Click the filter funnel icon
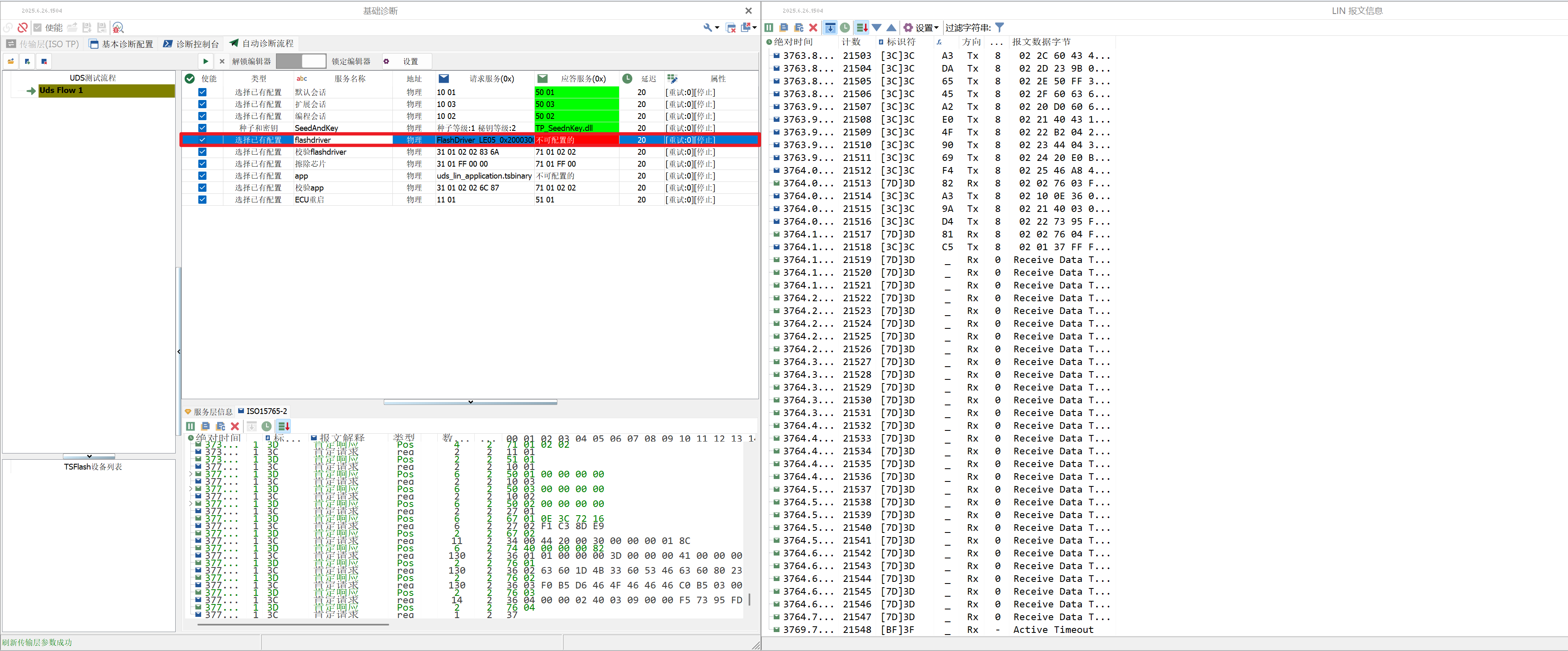The image size is (1568, 651). pos(1000,28)
